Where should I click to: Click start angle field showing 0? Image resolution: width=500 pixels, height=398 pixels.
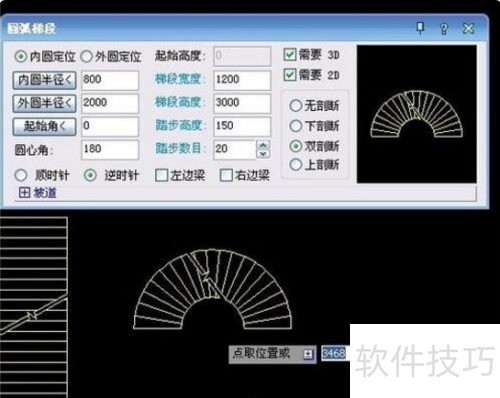tap(110, 126)
